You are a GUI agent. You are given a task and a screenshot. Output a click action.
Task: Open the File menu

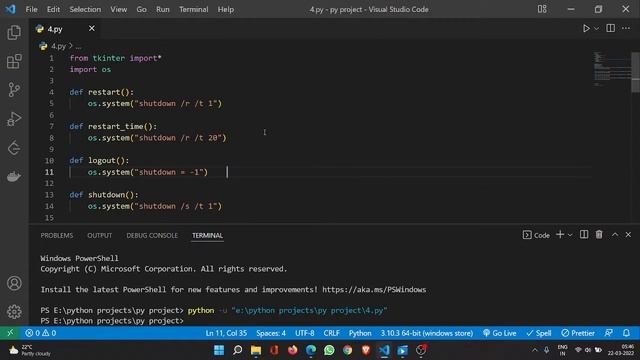click(31, 9)
